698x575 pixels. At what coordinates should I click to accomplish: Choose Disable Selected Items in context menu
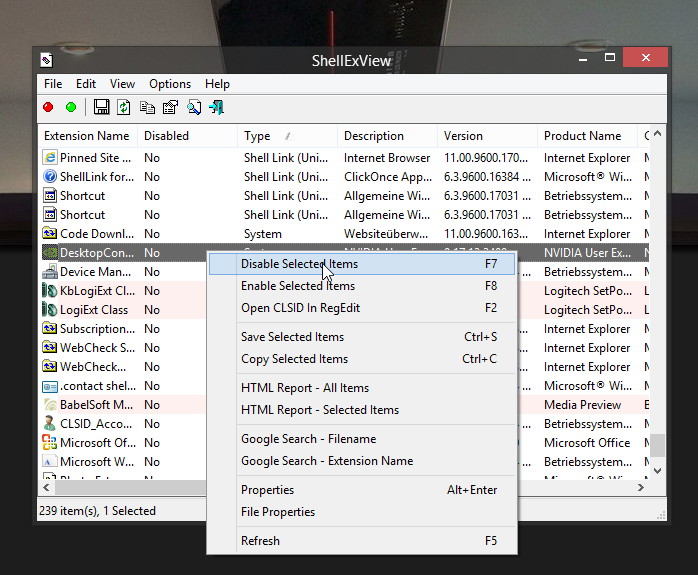point(362,264)
